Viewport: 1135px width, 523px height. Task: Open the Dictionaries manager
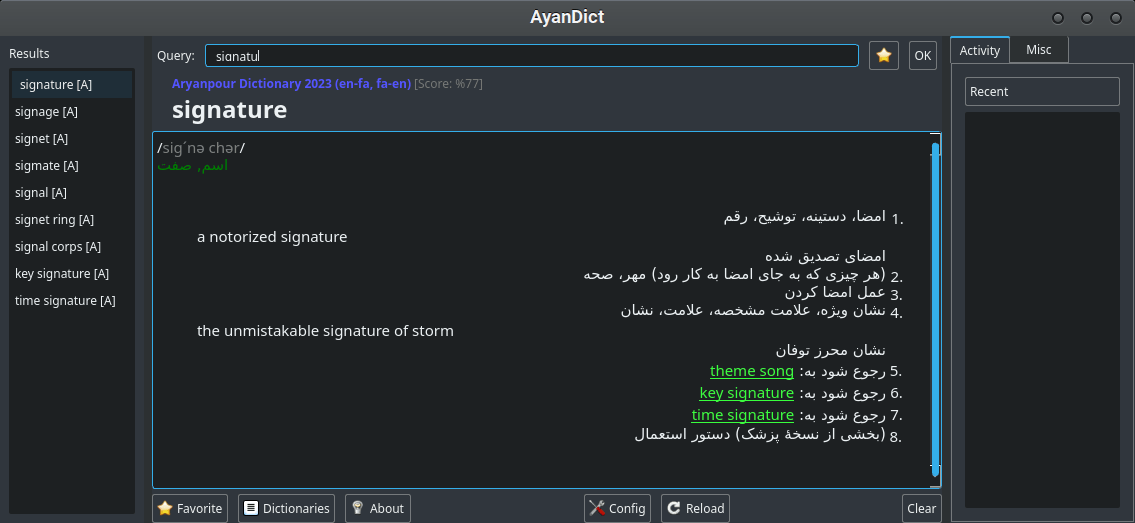tap(287, 509)
